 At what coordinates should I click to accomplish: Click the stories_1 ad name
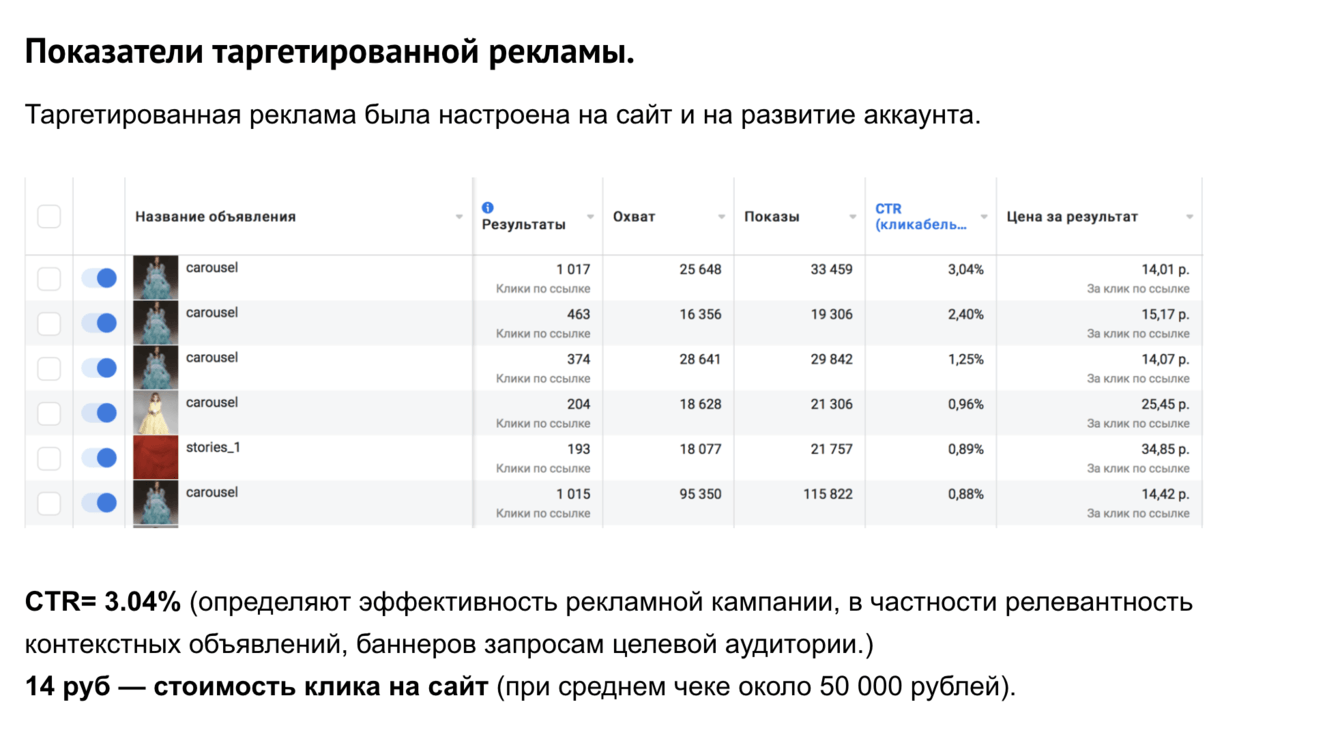(x=213, y=448)
